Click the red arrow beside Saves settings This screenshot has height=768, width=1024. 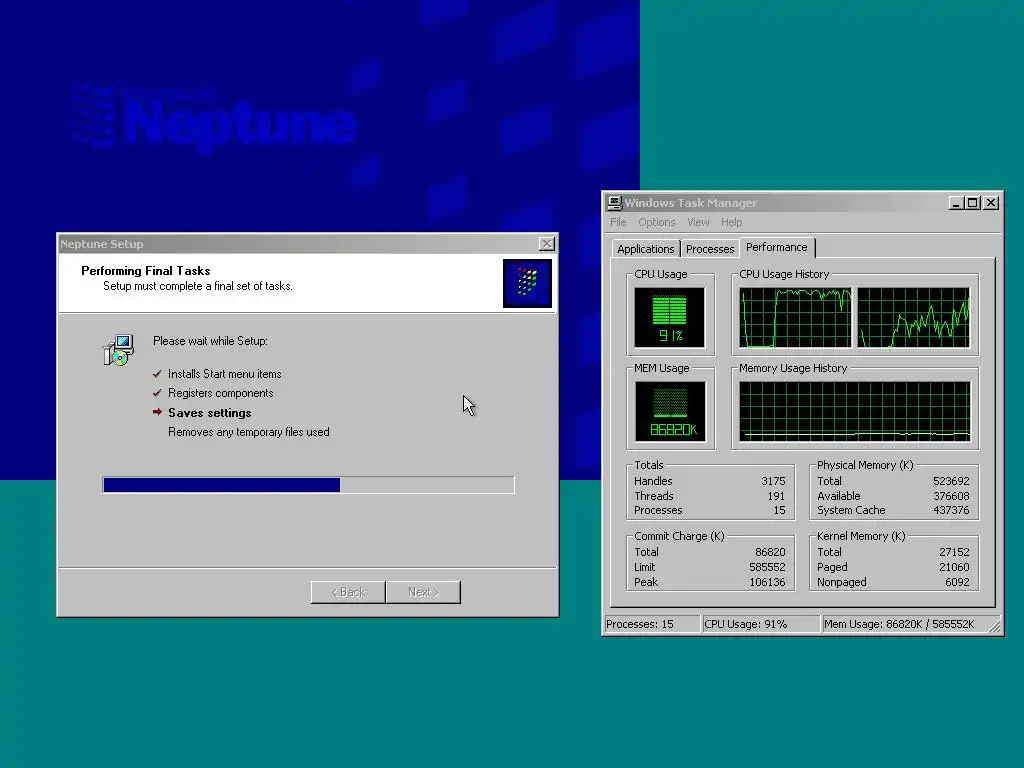tap(157, 412)
